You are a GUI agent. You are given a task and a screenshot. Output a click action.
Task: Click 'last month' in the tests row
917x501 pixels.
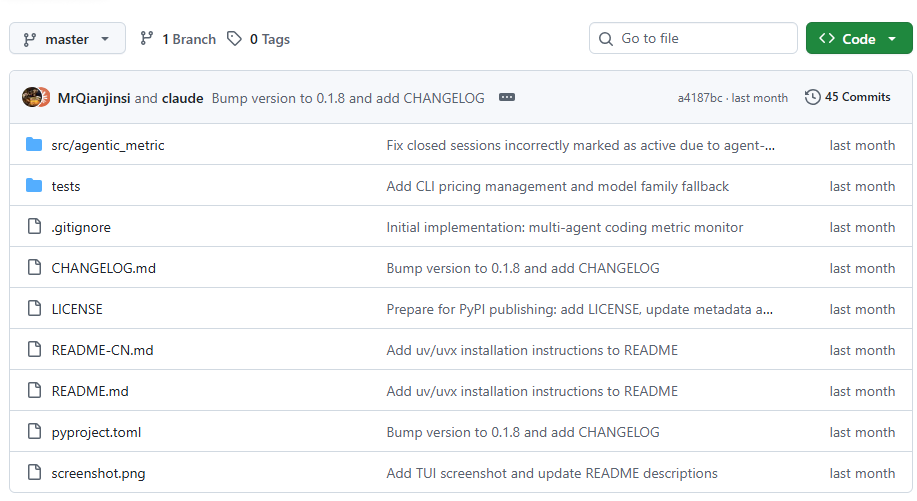(862, 186)
